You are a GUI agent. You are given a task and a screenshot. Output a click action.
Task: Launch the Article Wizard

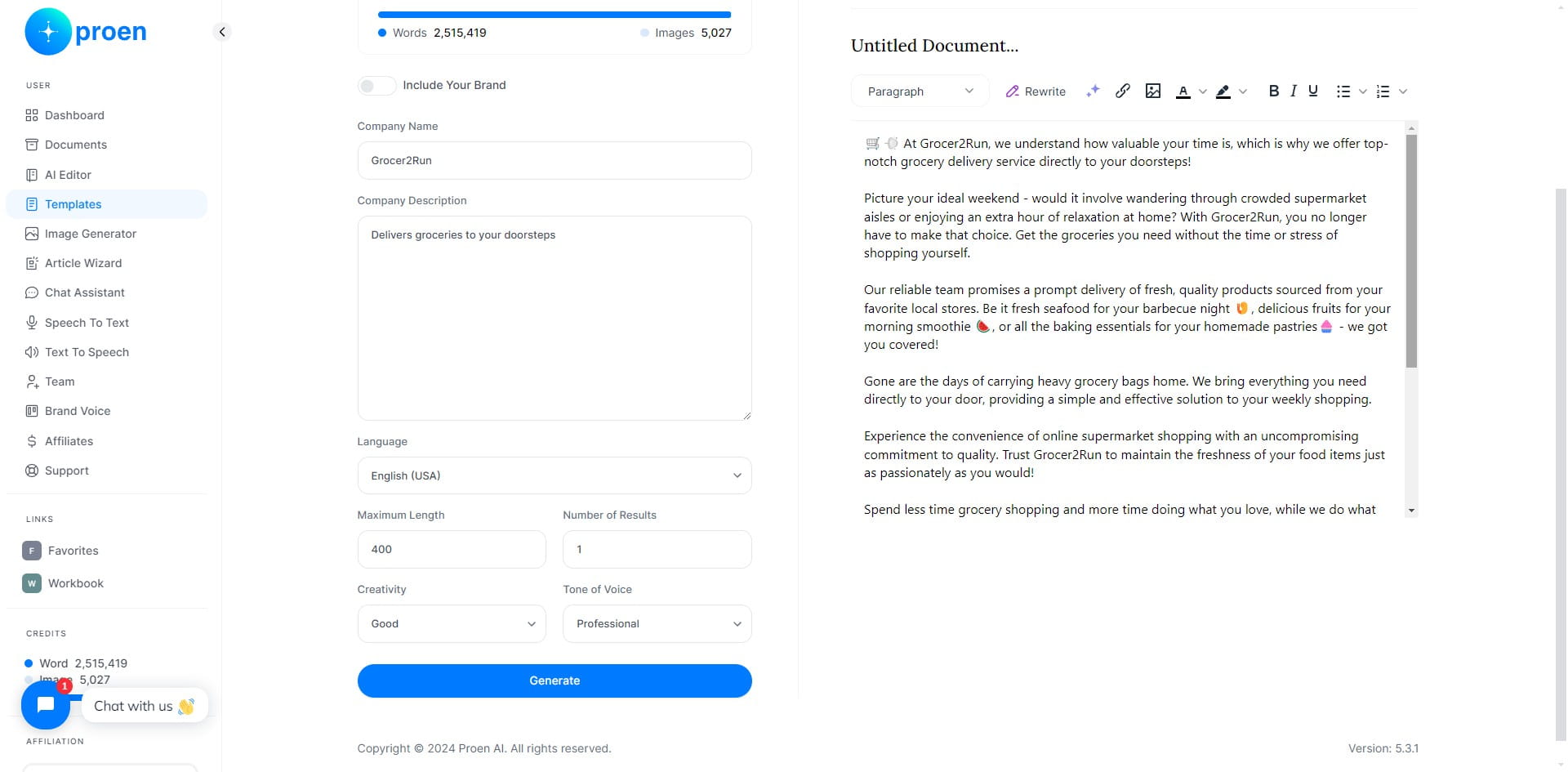point(106,263)
